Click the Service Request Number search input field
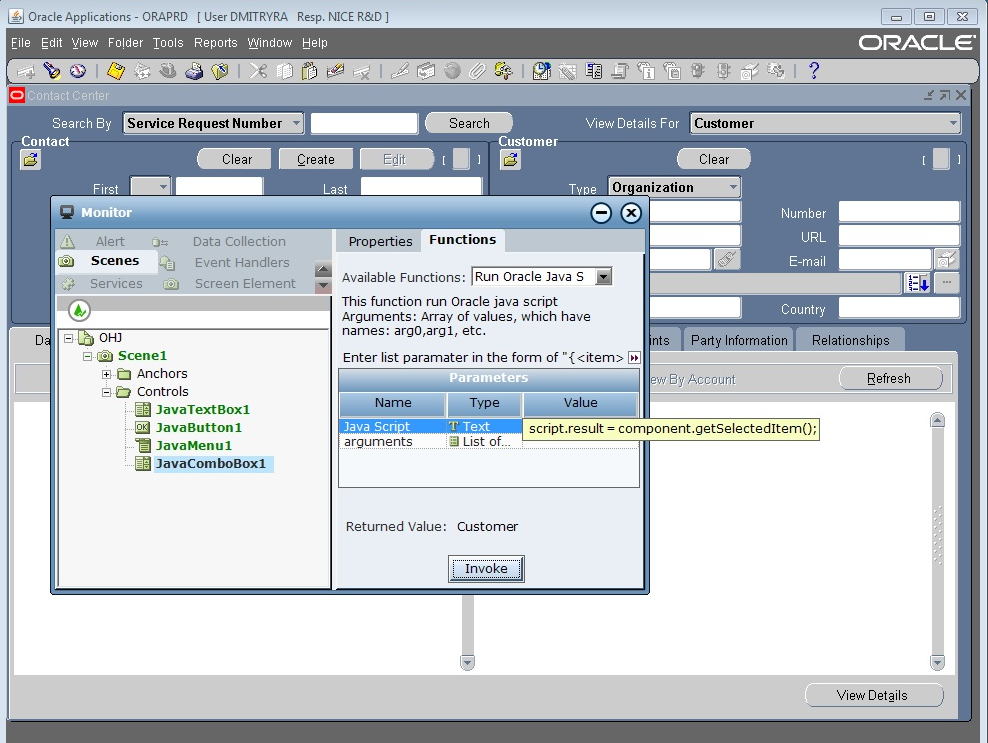 [x=364, y=124]
